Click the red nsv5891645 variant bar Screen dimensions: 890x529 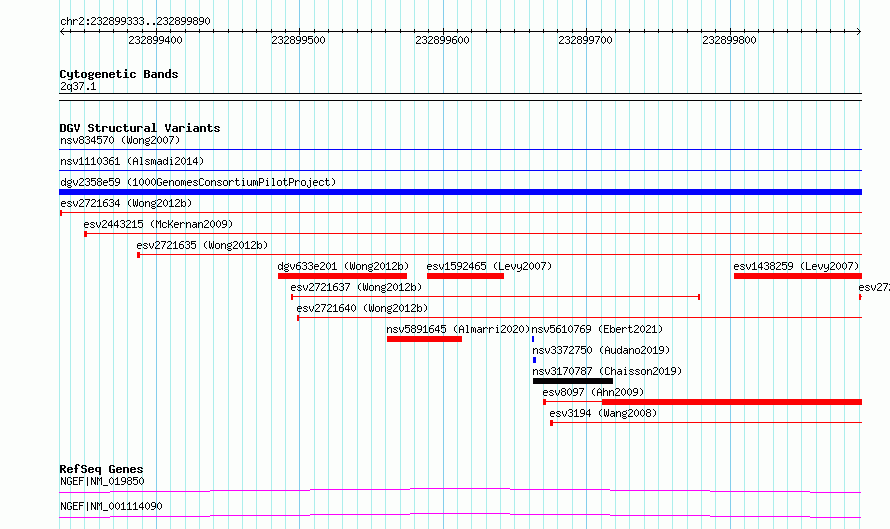[425, 339]
